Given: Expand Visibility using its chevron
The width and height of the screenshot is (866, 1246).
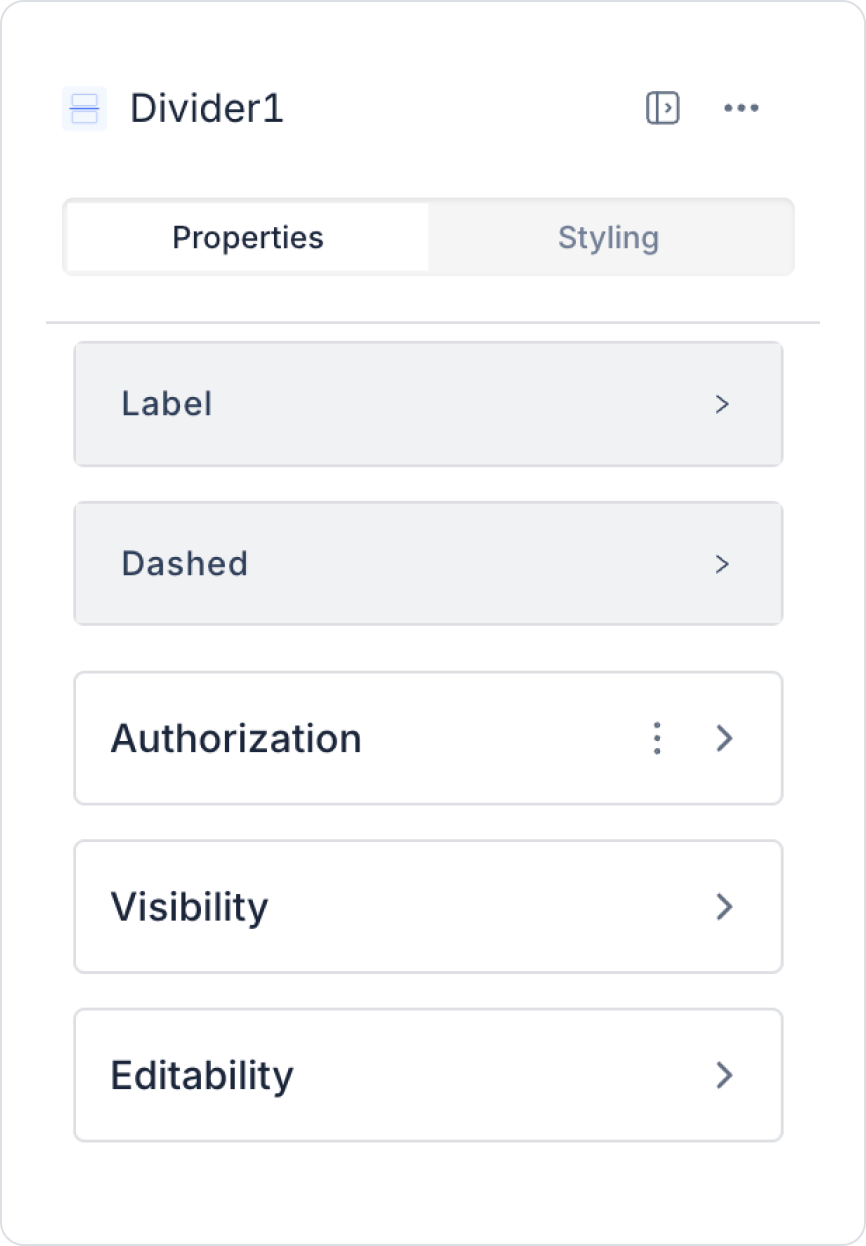Looking at the screenshot, I should point(725,907).
